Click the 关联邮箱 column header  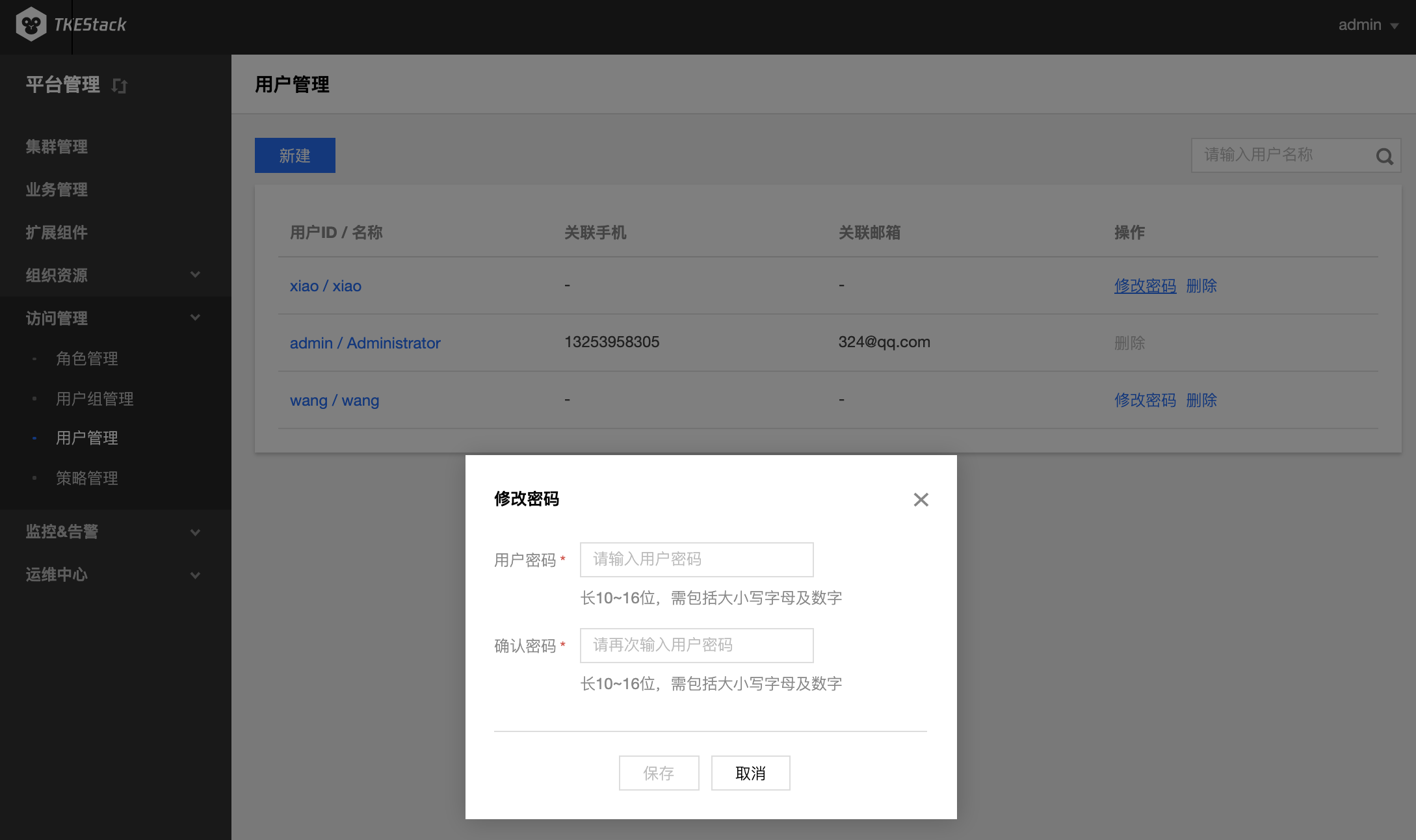[870, 233]
